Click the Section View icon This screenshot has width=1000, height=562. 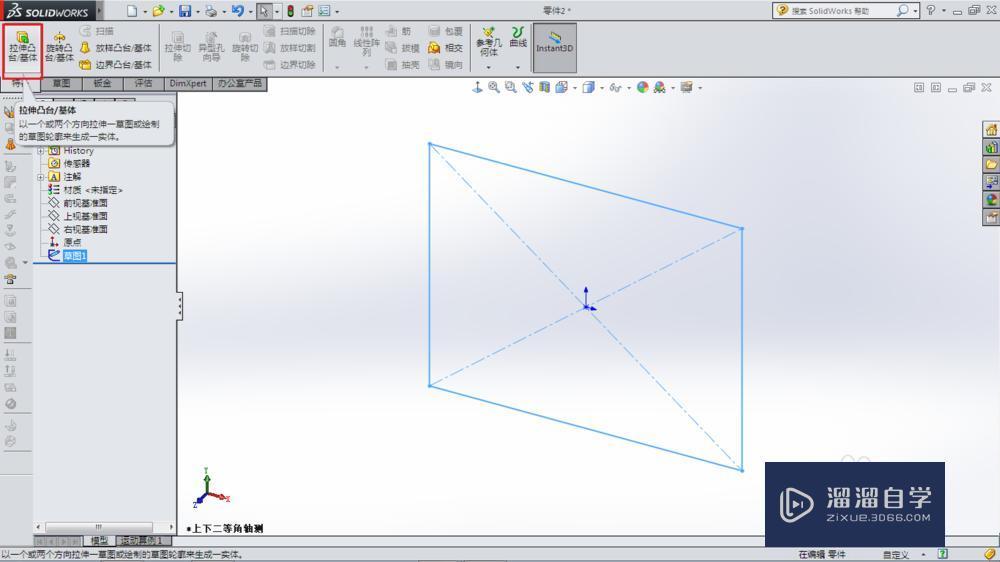point(544,87)
